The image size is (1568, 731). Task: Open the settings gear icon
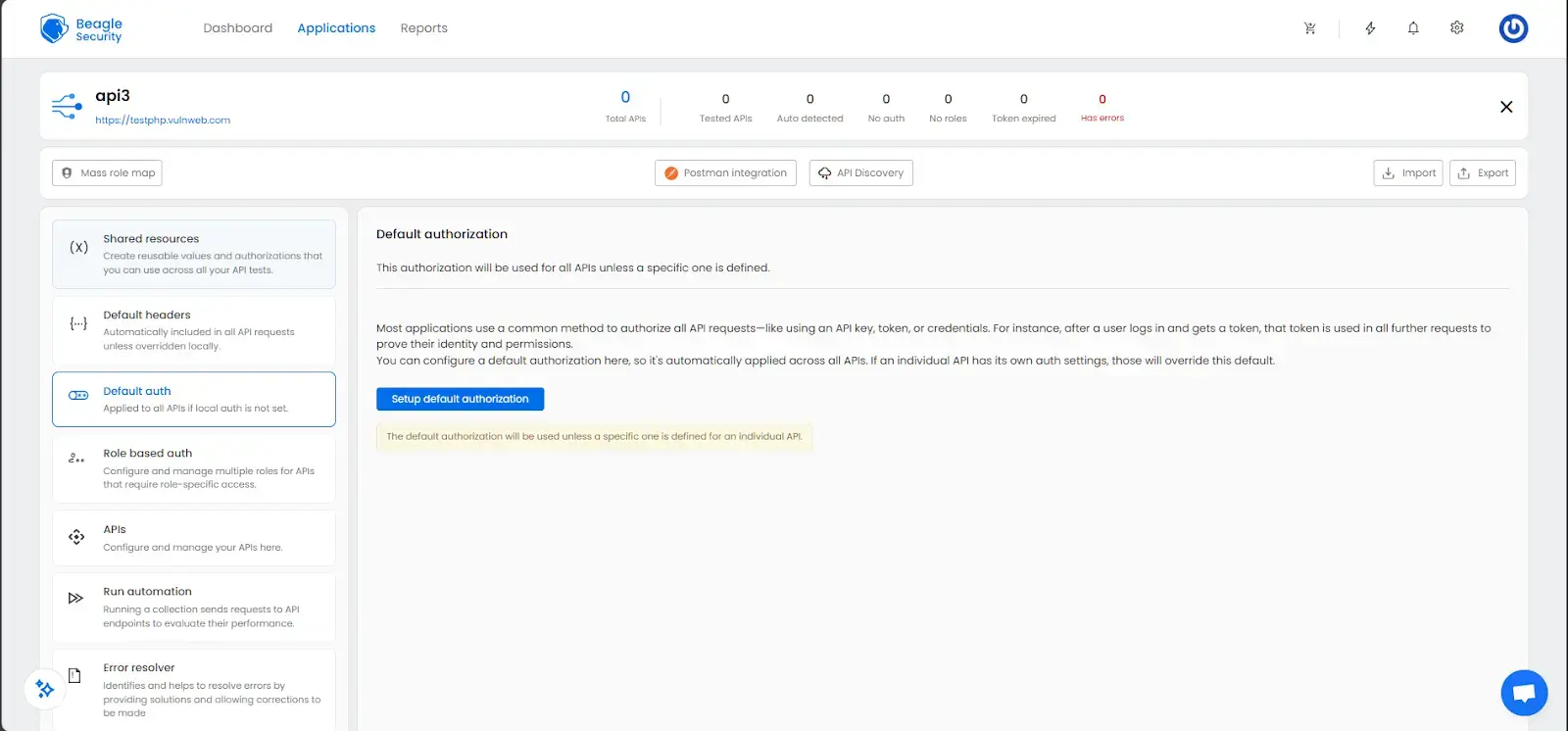click(x=1457, y=28)
